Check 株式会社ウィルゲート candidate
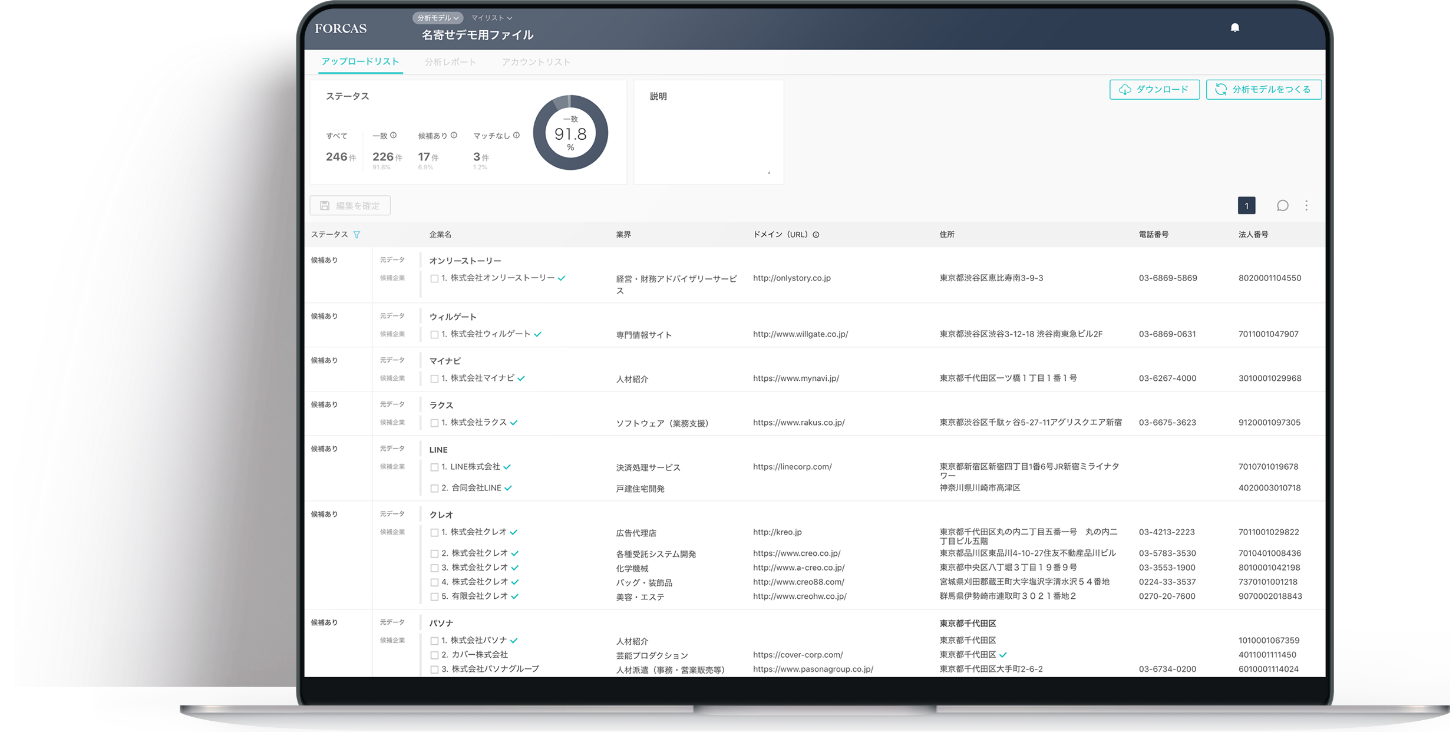The height and width of the screenshot is (732, 1450). [434, 334]
